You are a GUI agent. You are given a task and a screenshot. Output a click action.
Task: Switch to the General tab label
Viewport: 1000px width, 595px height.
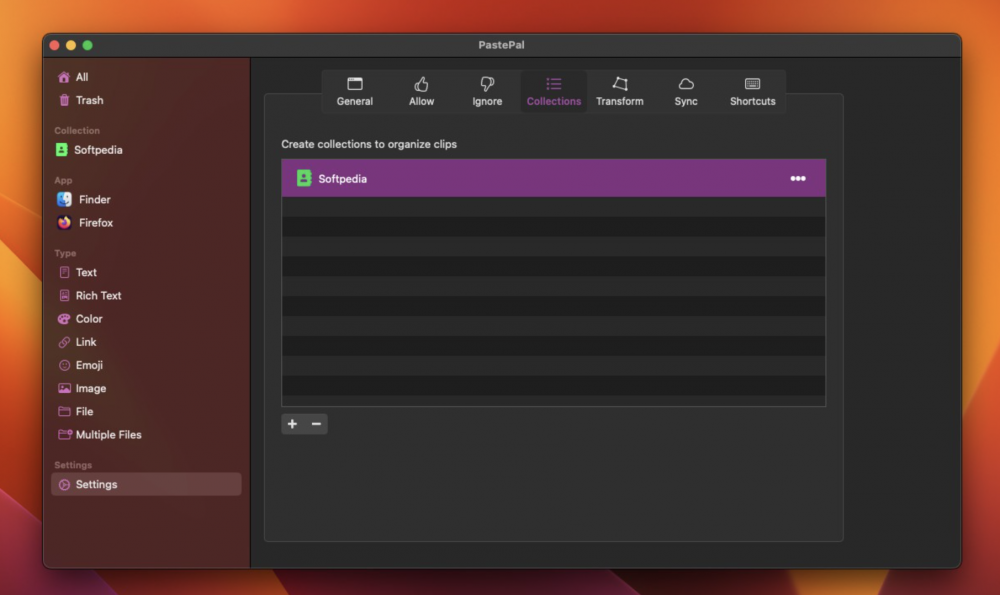click(x=355, y=101)
